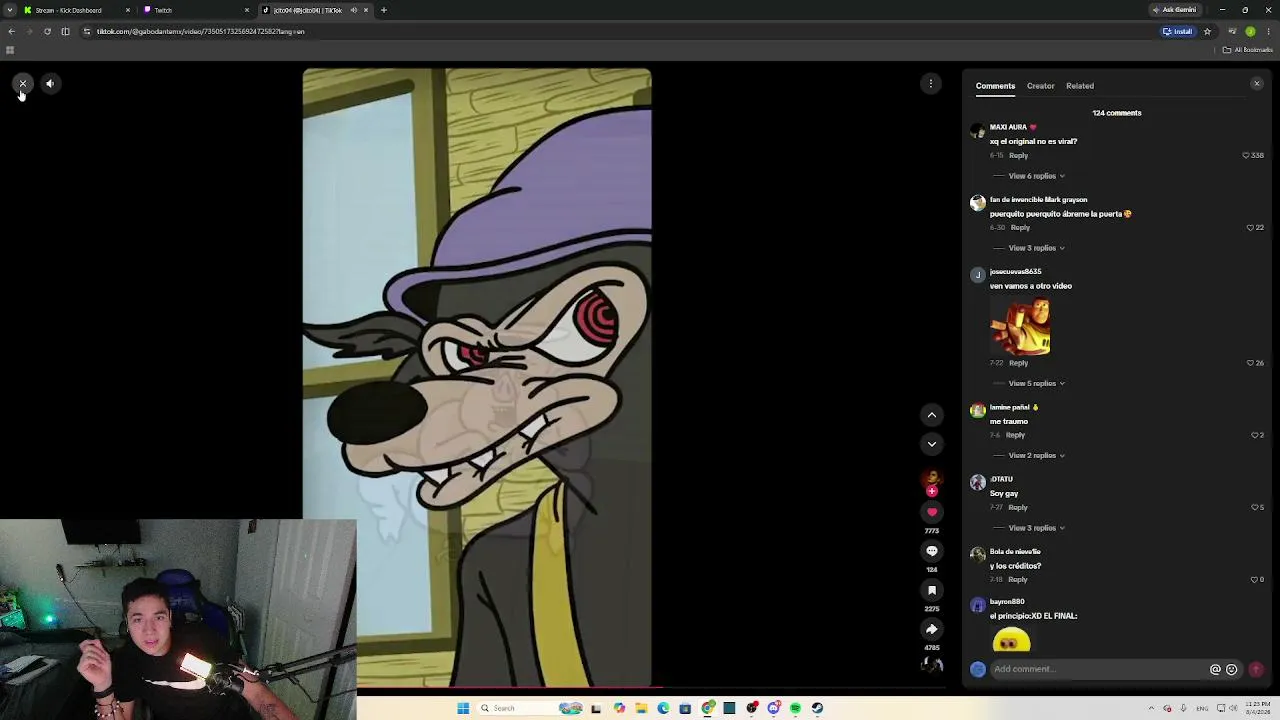Post the comment with send arrow
Viewport: 1280px width, 720px height.
[1256, 669]
